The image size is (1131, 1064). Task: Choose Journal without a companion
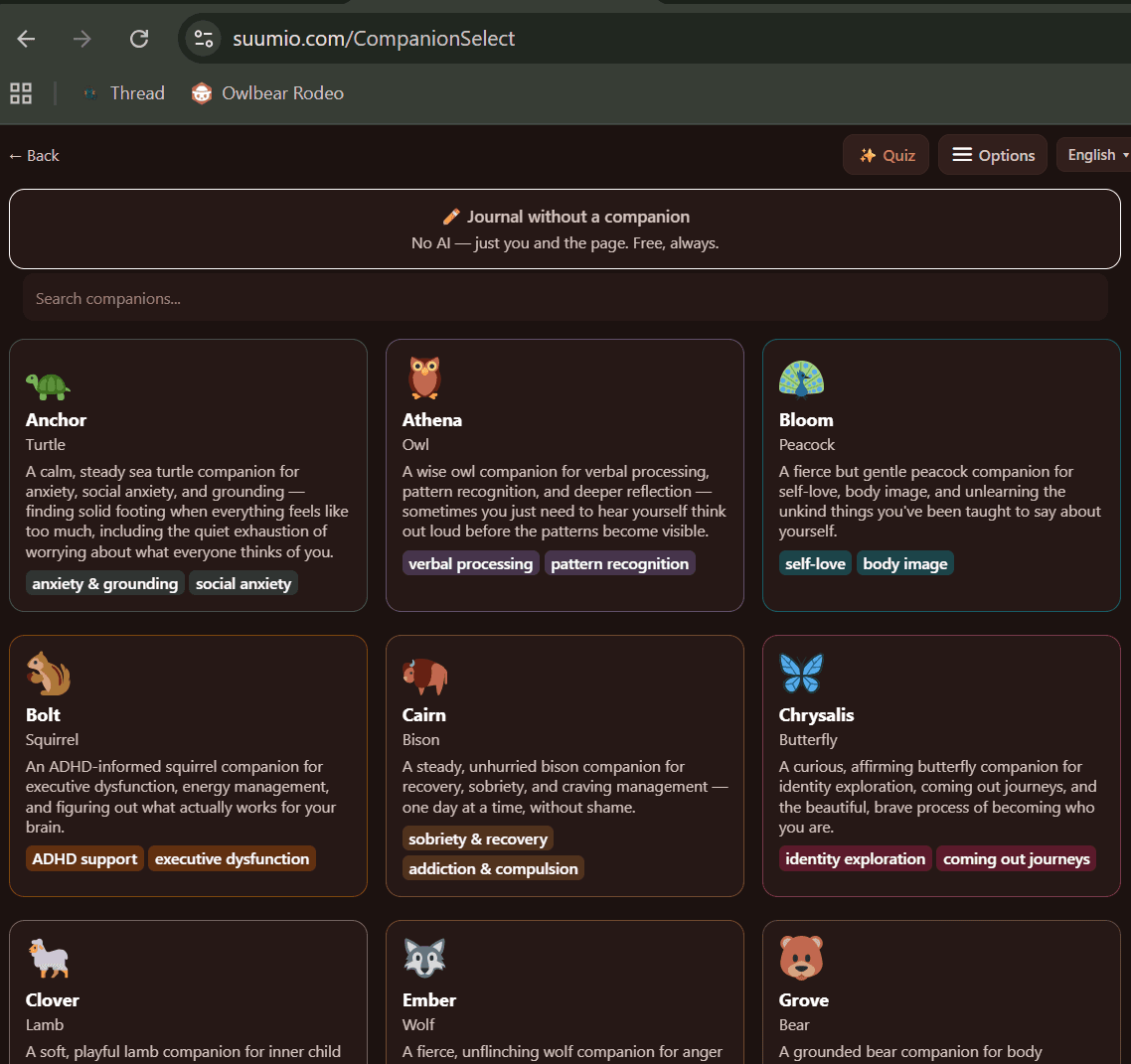565,229
